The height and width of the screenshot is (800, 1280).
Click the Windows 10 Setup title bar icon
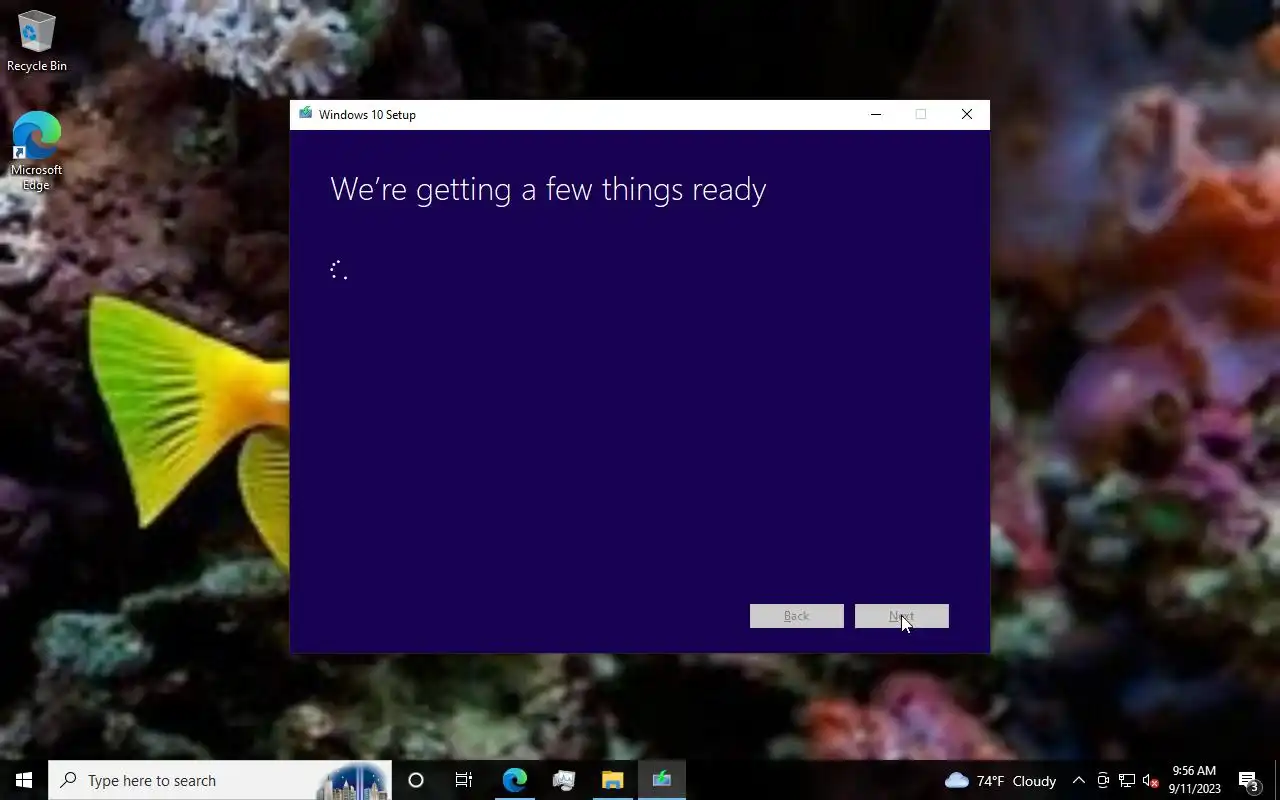[x=305, y=114]
